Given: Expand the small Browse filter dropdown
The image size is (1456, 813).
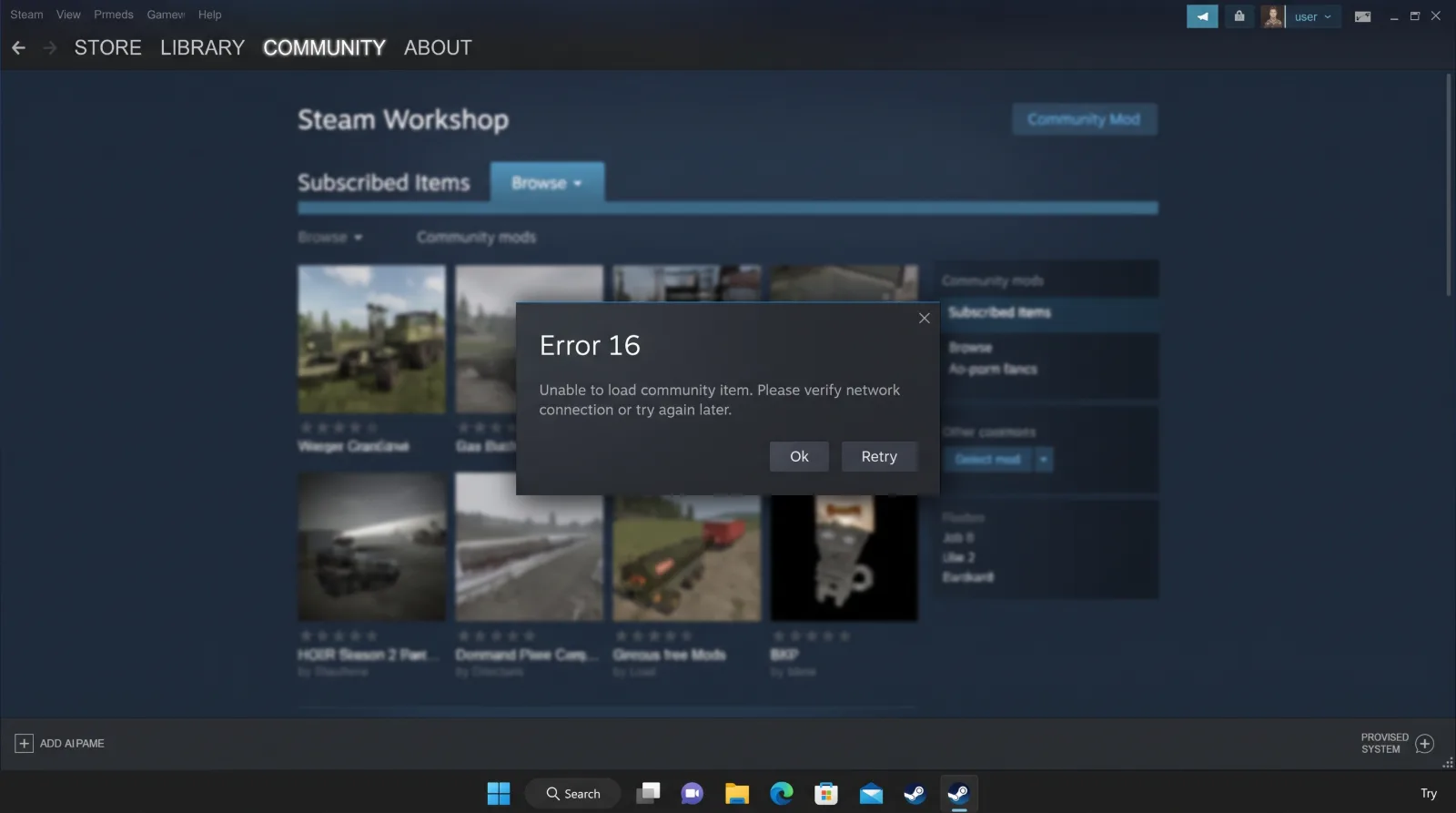Looking at the screenshot, I should click(x=330, y=237).
